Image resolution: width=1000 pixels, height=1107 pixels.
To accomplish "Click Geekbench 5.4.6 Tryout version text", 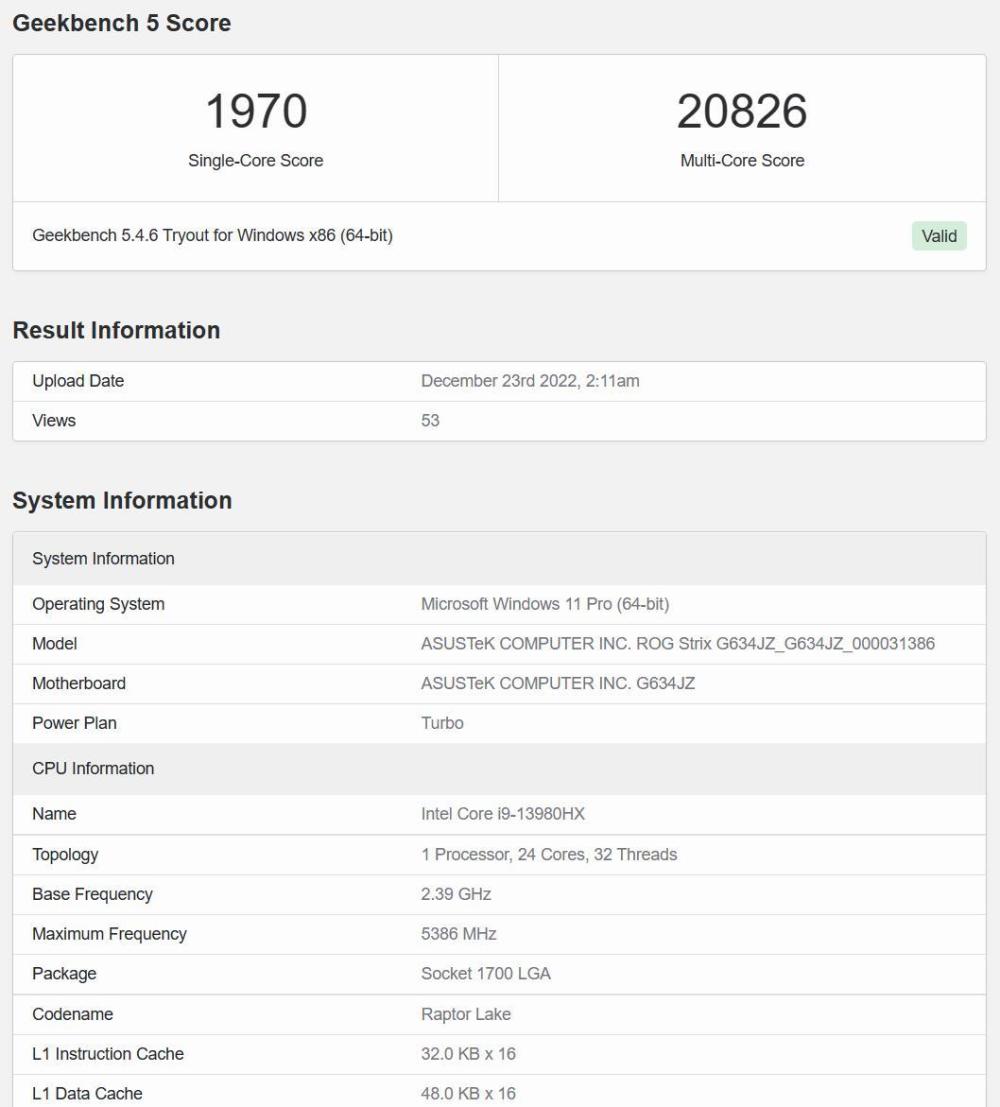I will pyautogui.click(x=212, y=235).
